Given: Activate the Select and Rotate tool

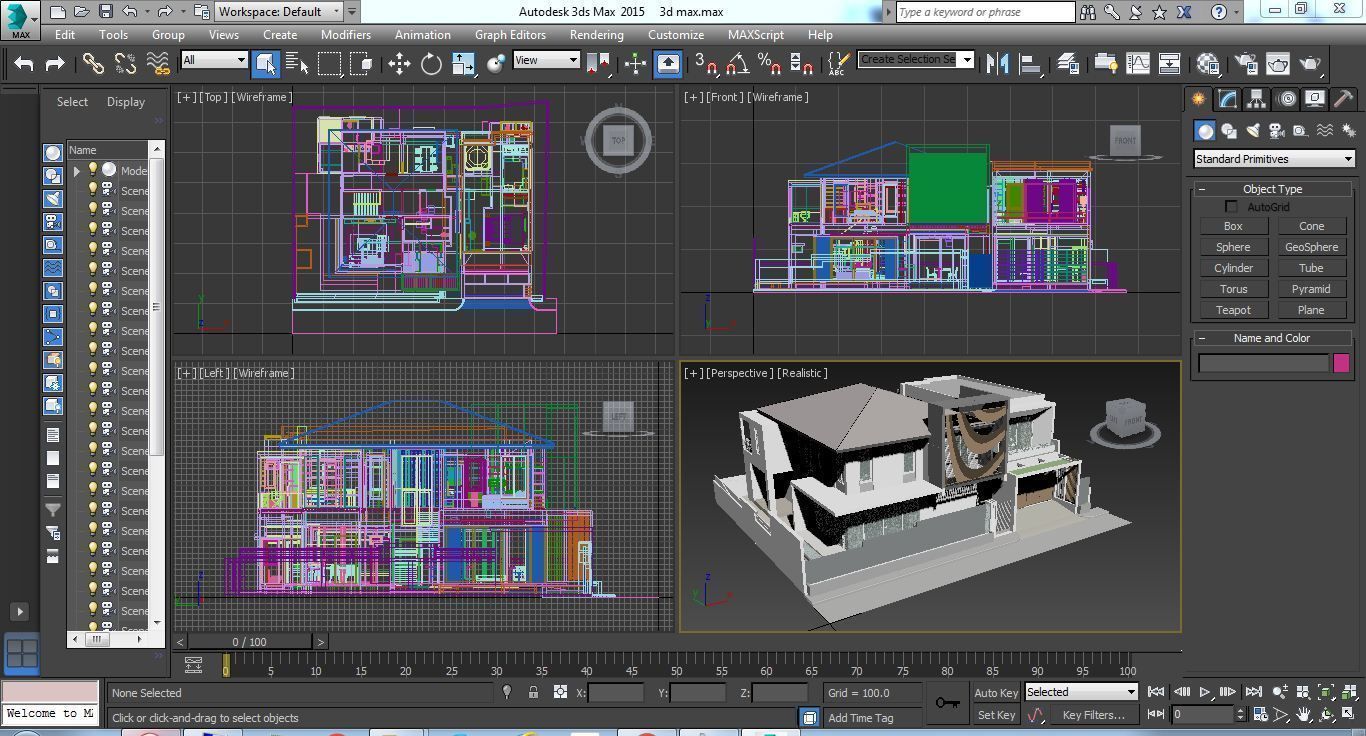Looking at the screenshot, I should tap(431, 64).
